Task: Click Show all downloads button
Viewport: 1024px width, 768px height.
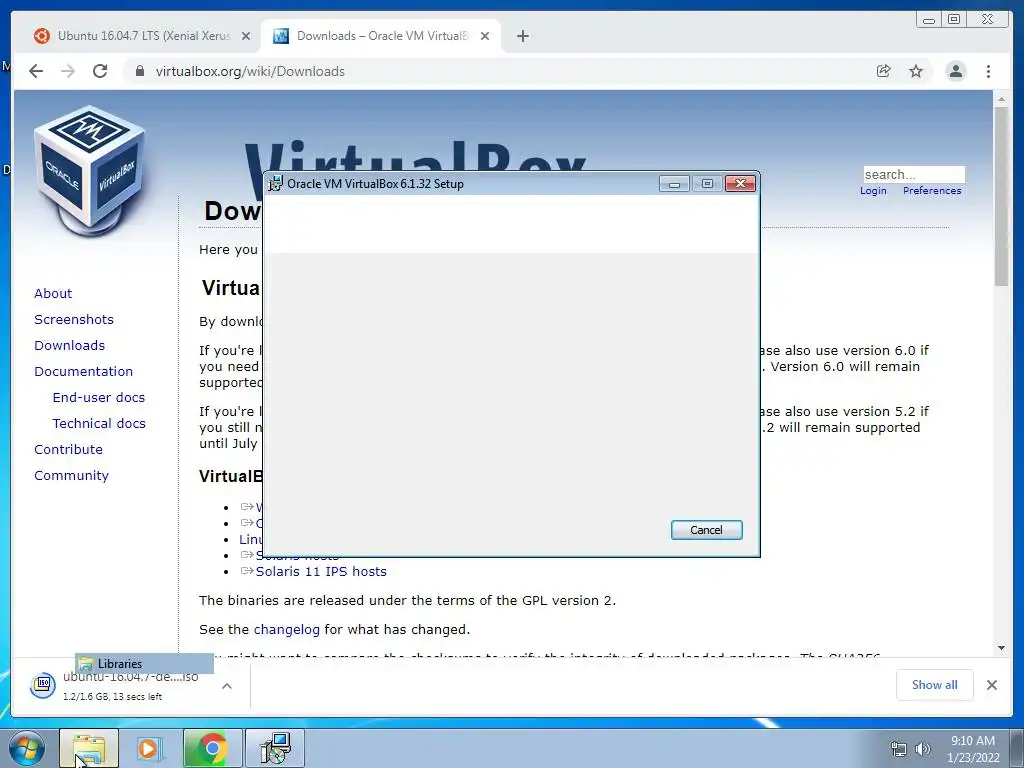Action: click(x=935, y=684)
